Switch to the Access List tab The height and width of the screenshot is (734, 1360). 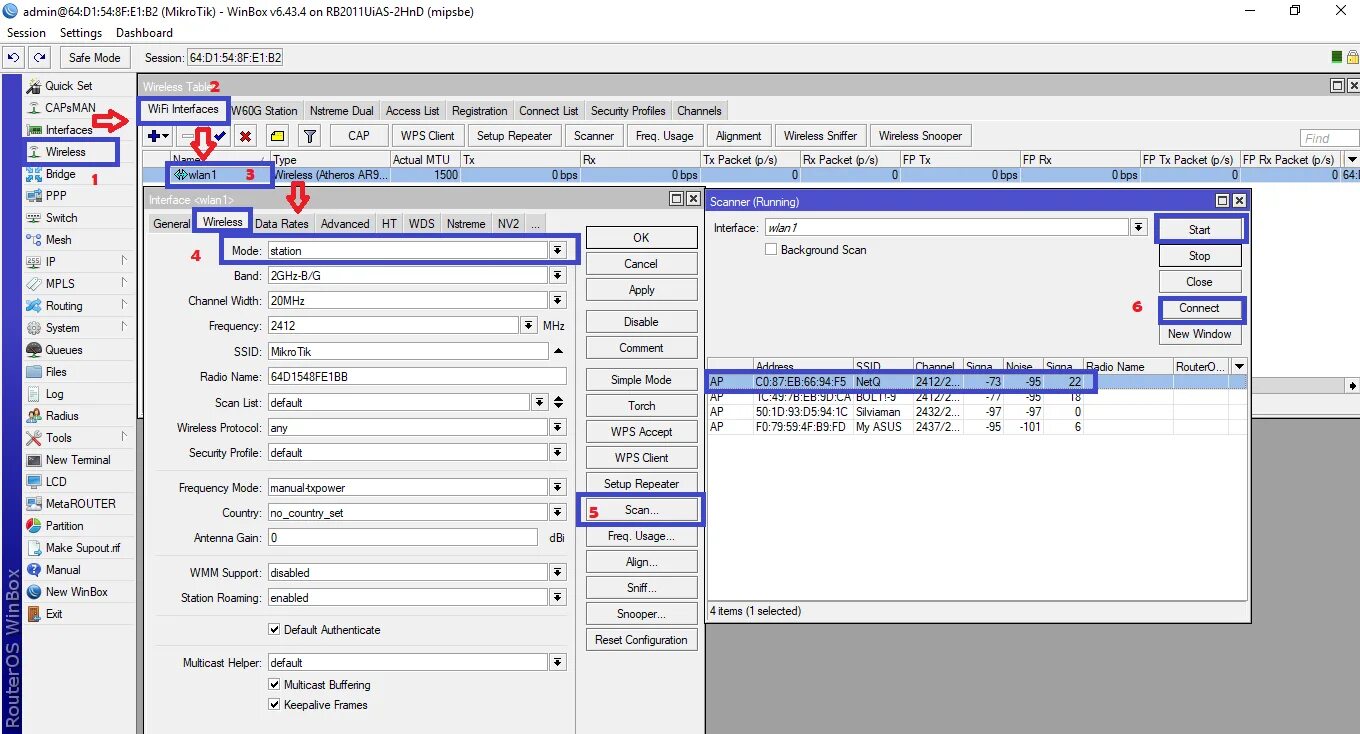412,111
